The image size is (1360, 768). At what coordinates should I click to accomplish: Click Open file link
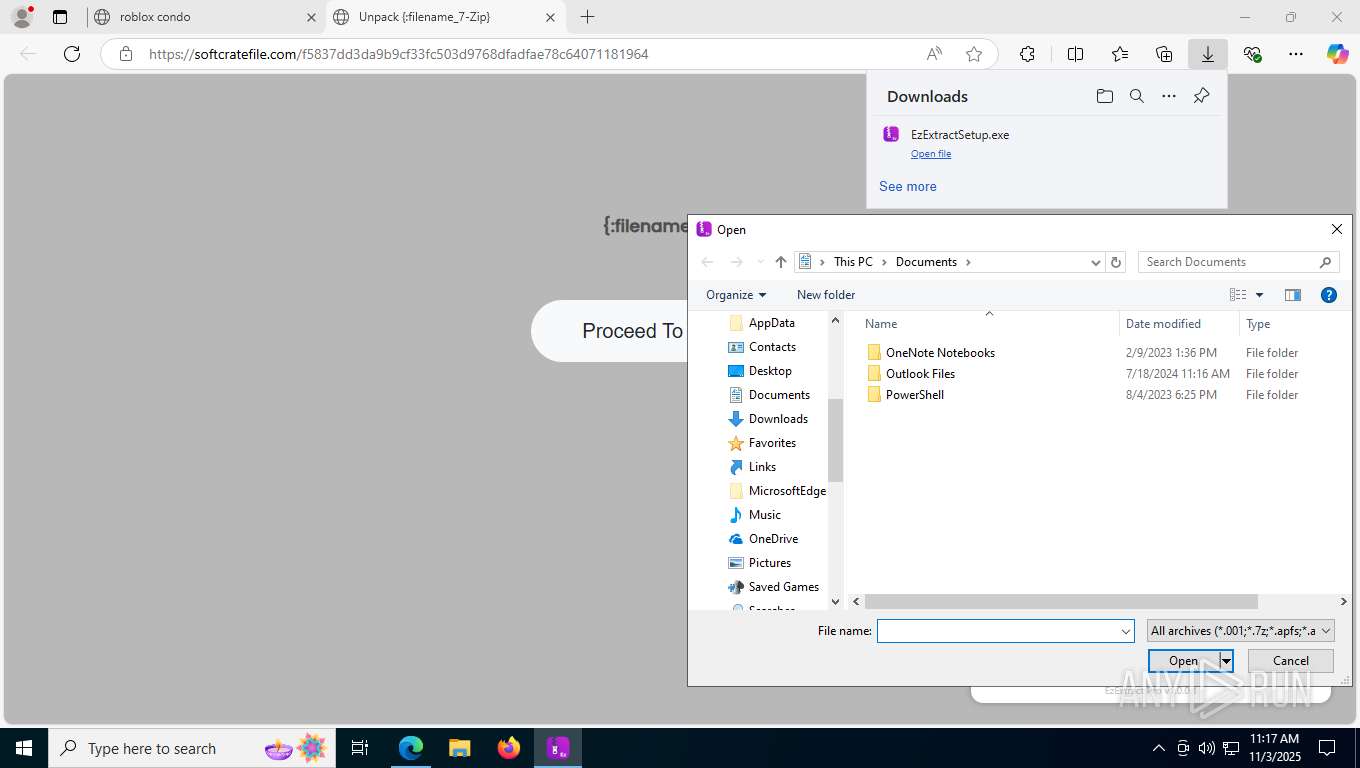coord(931,154)
